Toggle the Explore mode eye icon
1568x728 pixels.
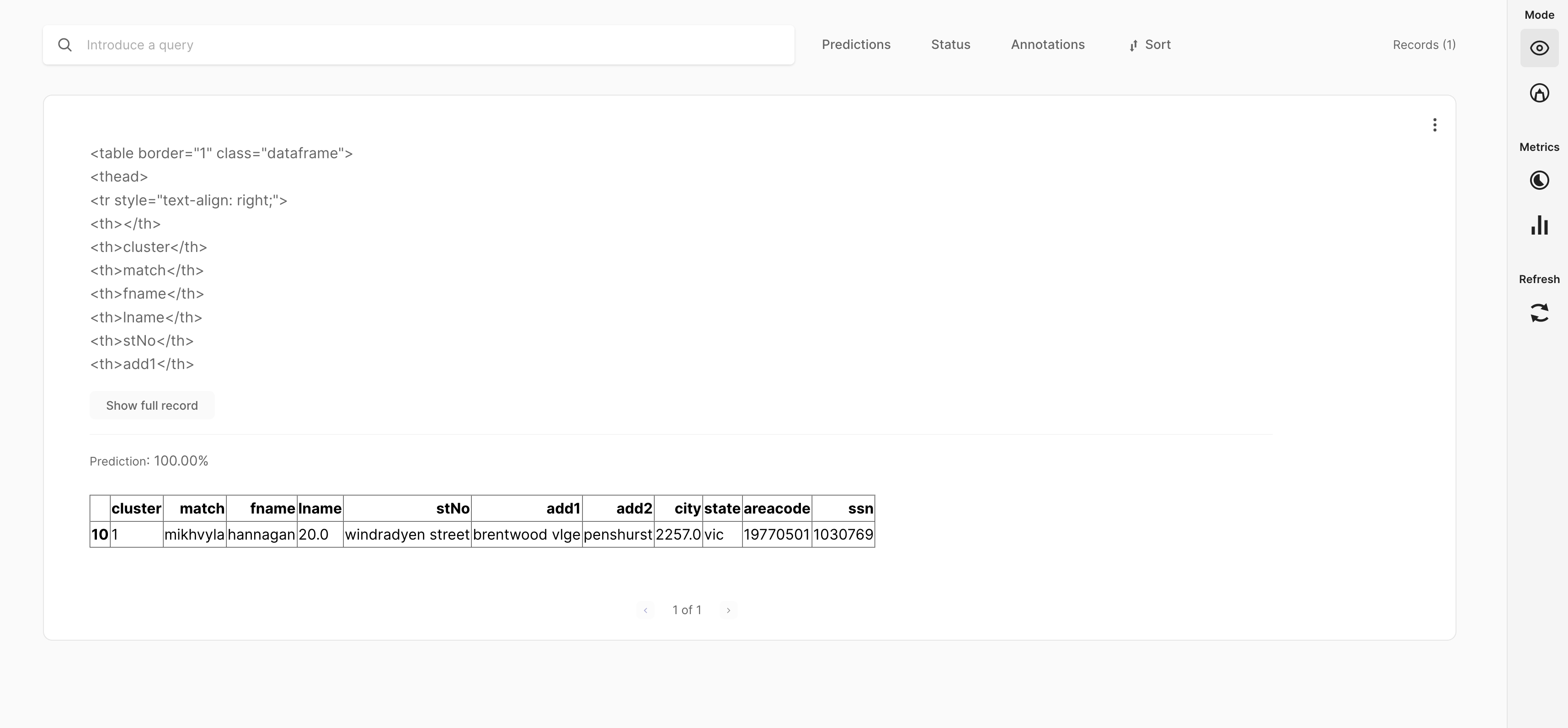tap(1539, 48)
